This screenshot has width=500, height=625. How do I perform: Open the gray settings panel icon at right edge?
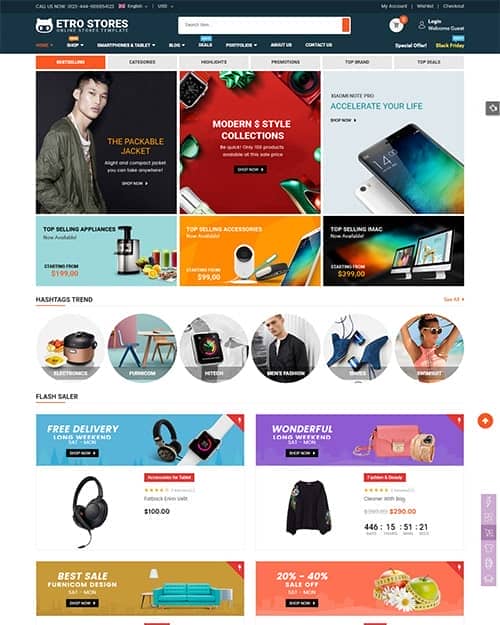pyautogui.click(x=492, y=108)
